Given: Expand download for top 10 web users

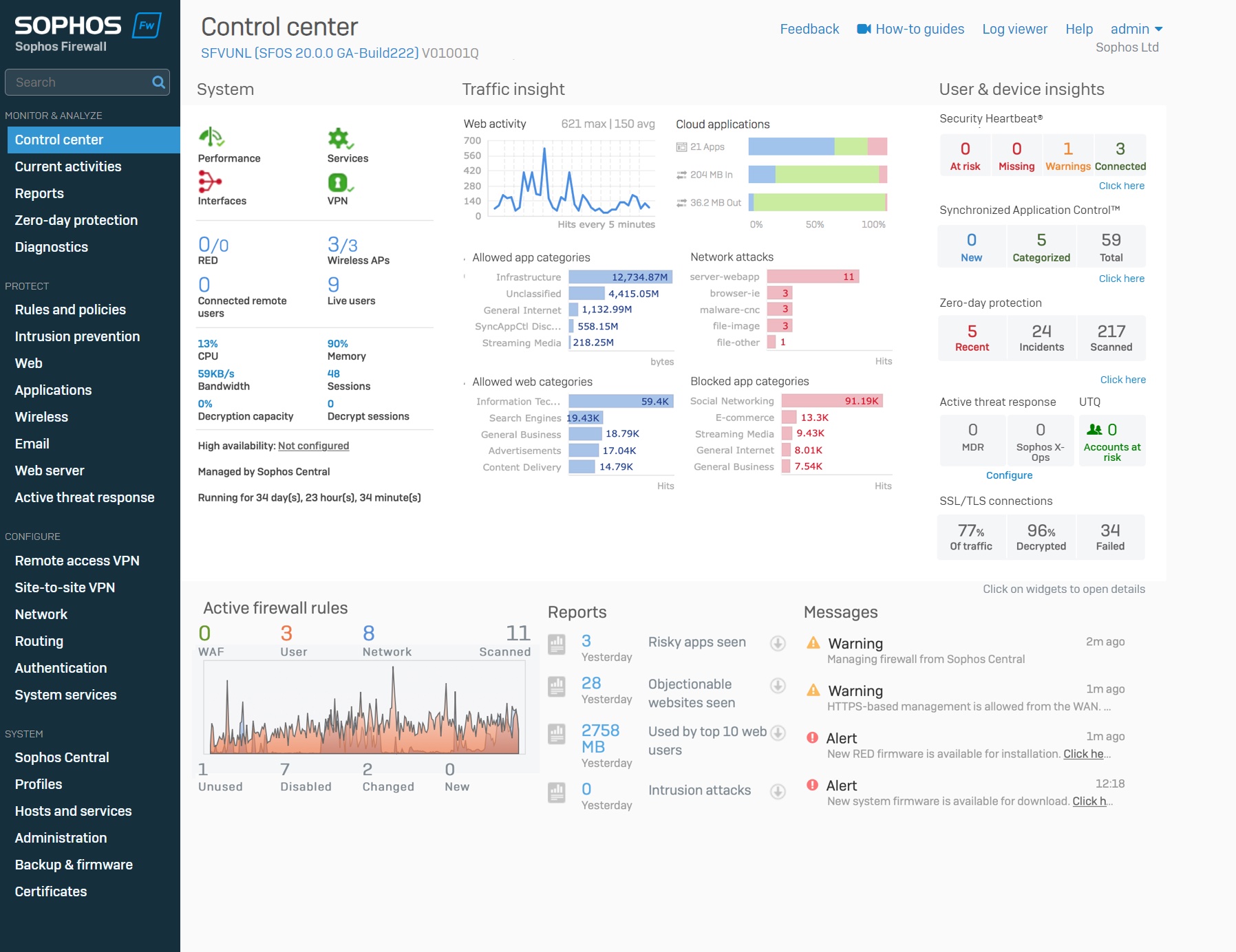Looking at the screenshot, I should click(x=778, y=733).
